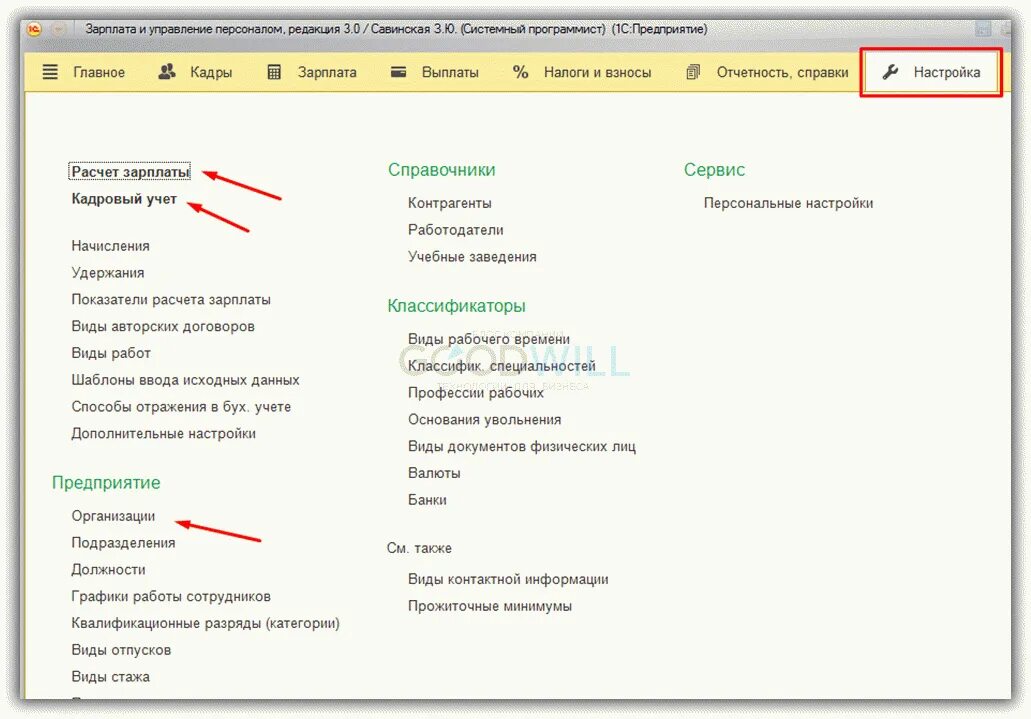The height and width of the screenshot is (719, 1031).
Task: Open the Виды стажа list
Action: (x=110, y=677)
